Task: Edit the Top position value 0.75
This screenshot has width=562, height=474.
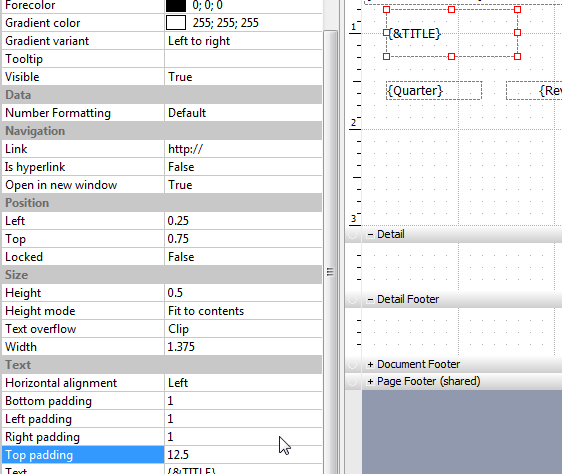Action: (x=243, y=239)
